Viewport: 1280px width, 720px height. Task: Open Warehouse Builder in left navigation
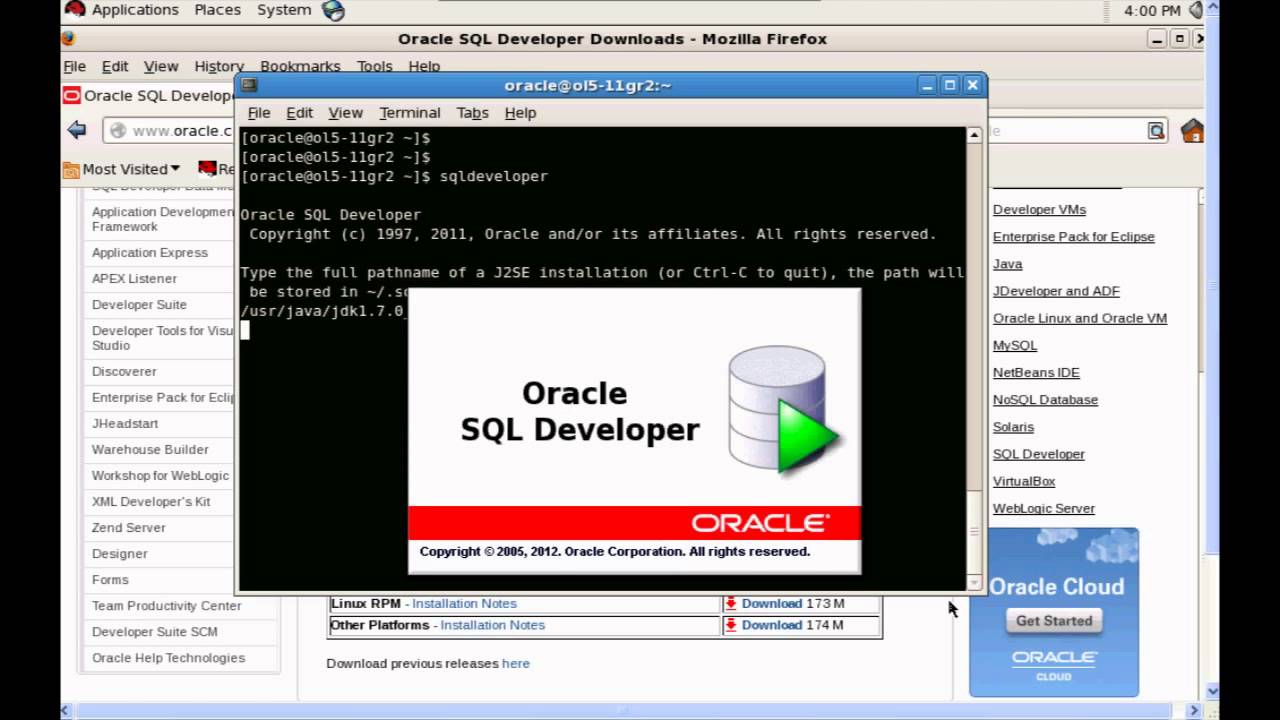pos(150,449)
